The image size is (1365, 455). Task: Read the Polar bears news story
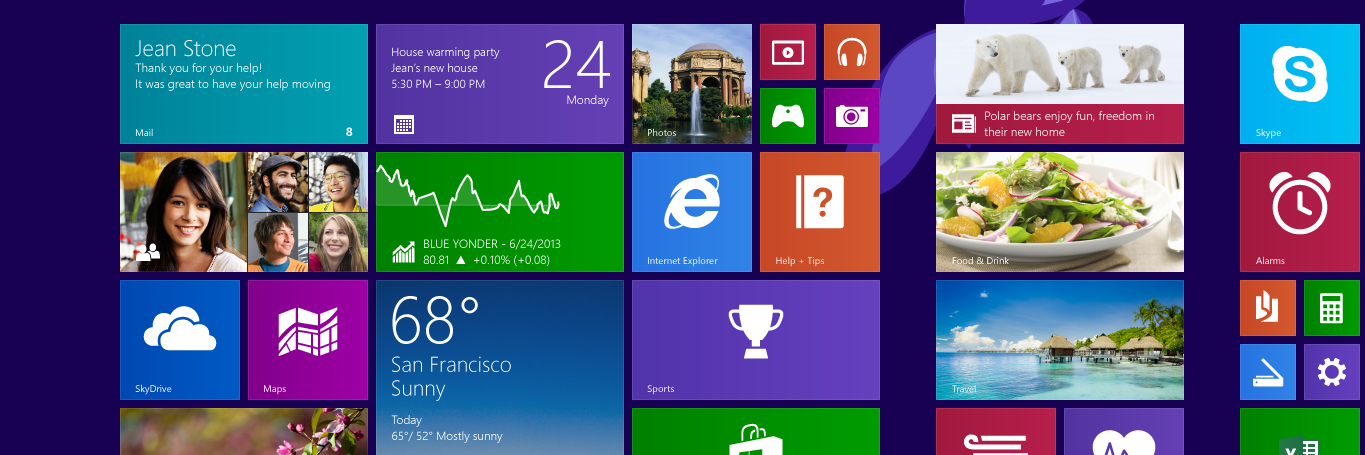coord(1060,84)
